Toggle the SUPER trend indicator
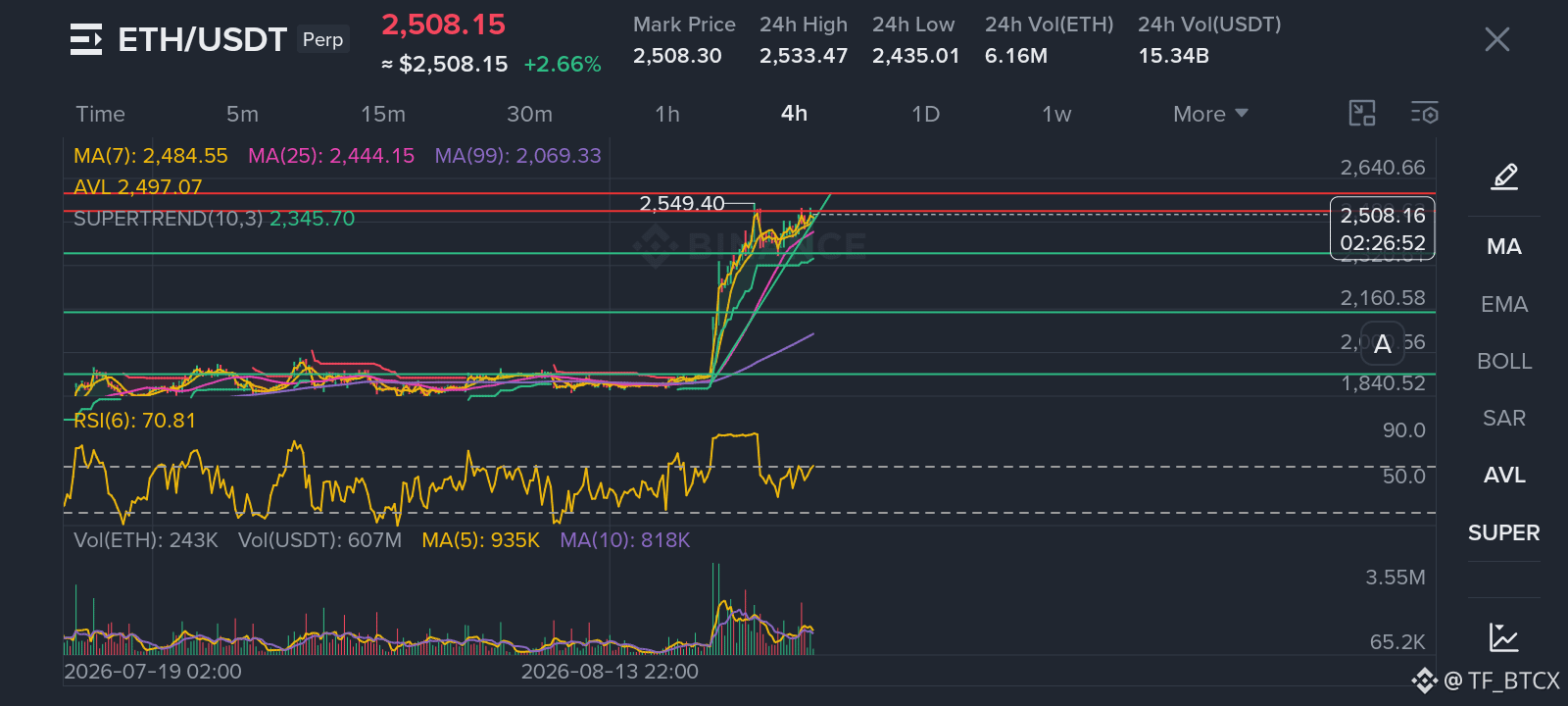Image resolution: width=1568 pixels, height=706 pixels. [1504, 532]
